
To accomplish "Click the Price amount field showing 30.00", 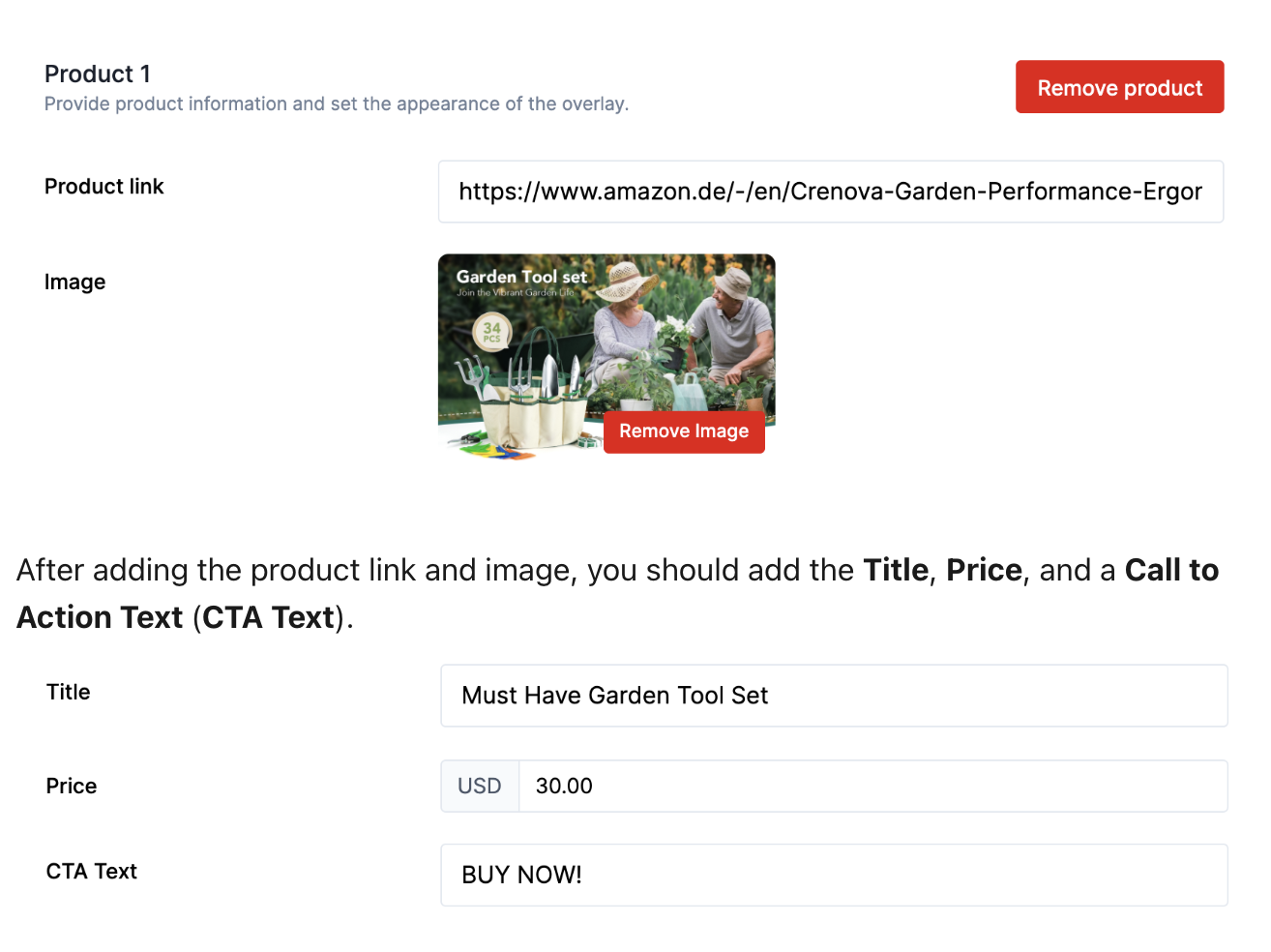I will point(872,786).
